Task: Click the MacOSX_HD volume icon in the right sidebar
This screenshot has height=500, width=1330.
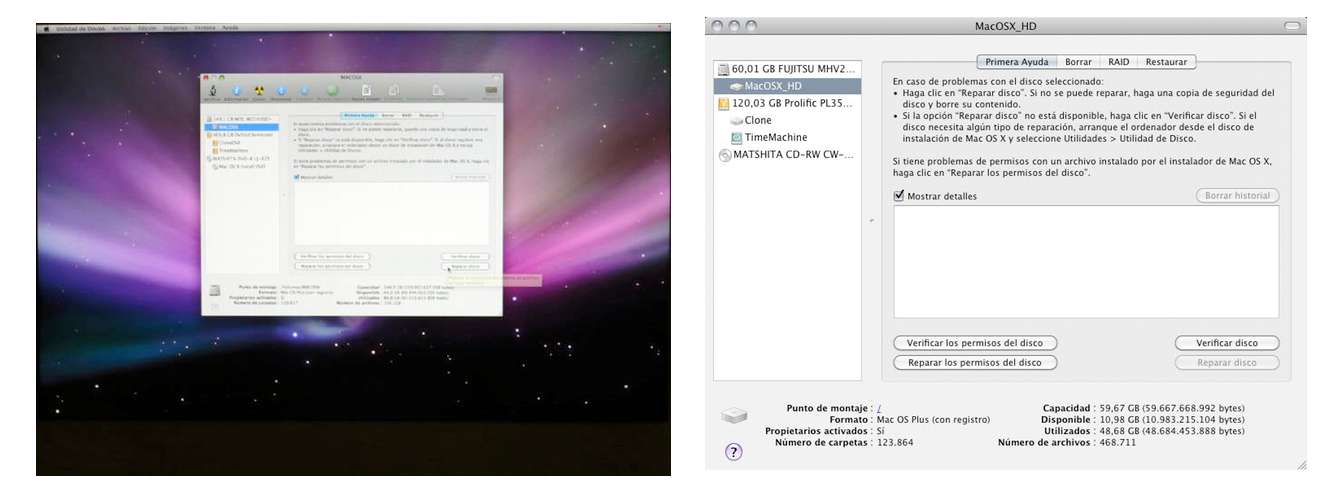Action: (736, 86)
